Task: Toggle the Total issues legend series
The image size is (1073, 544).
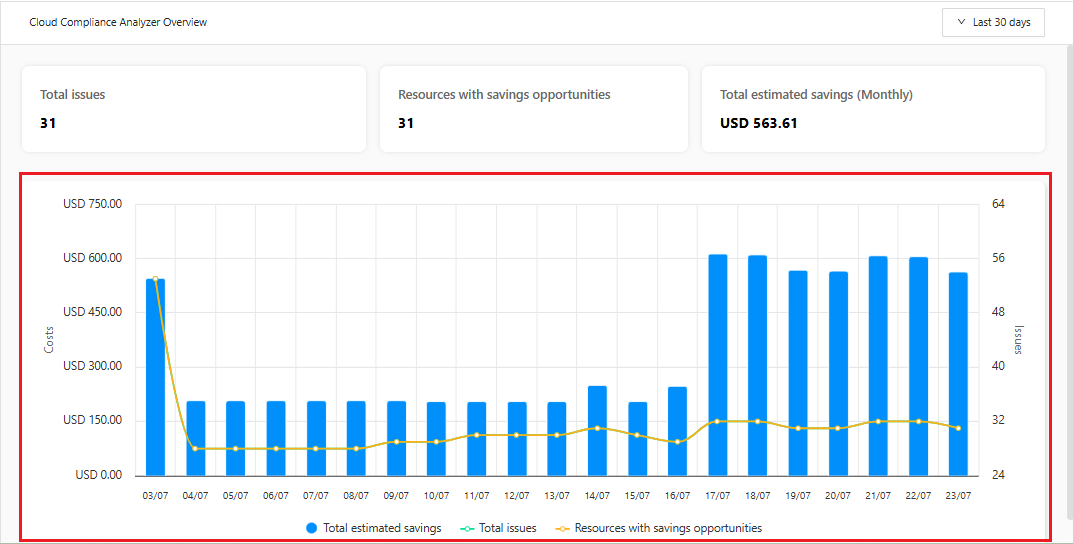Action: click(500, 528)
